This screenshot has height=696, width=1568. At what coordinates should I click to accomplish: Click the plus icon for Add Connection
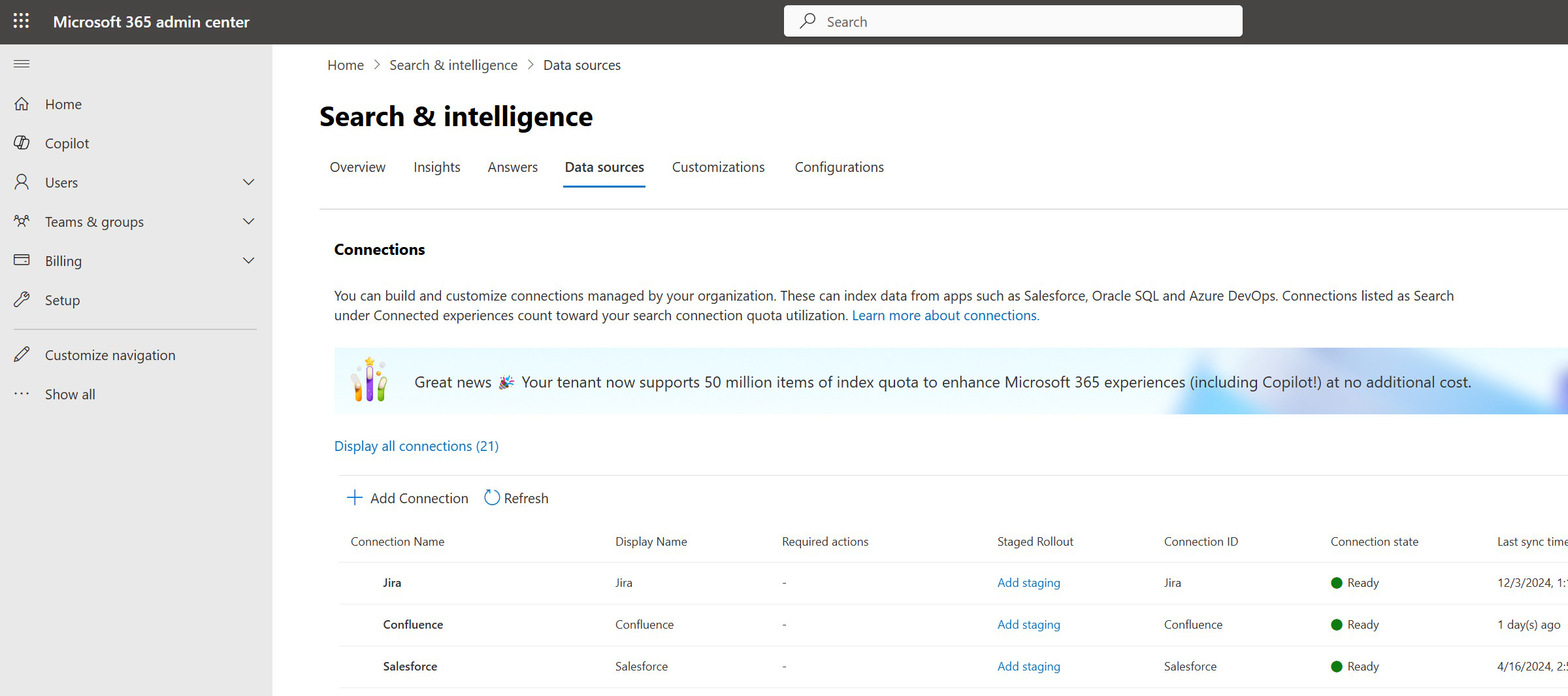(354, 498)
